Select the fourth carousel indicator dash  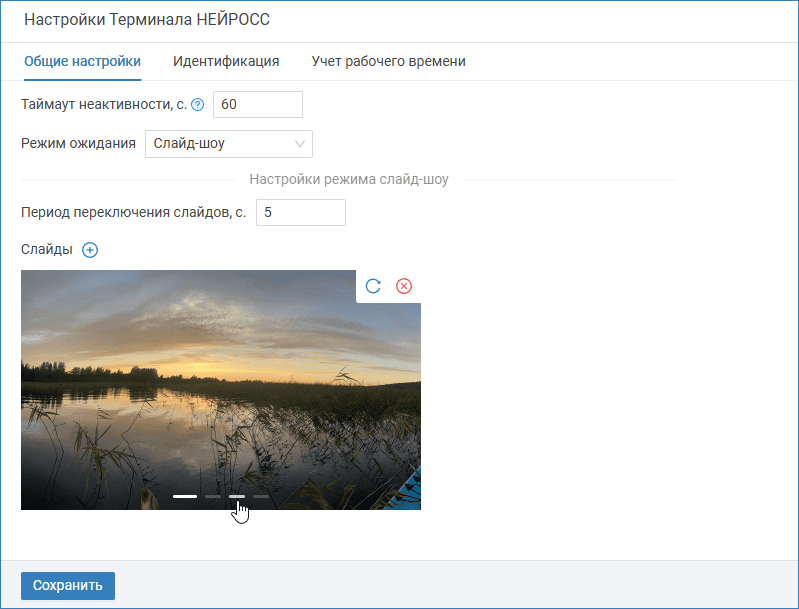(x=261, y=496)
